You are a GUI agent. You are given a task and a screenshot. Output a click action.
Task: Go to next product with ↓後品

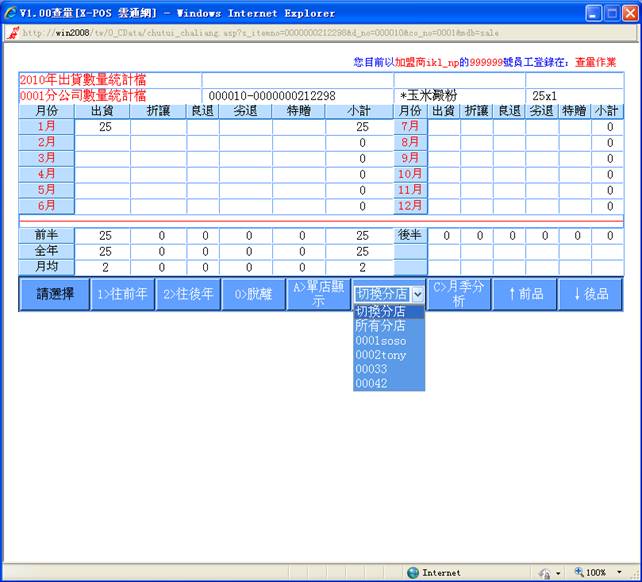point(591,295)
